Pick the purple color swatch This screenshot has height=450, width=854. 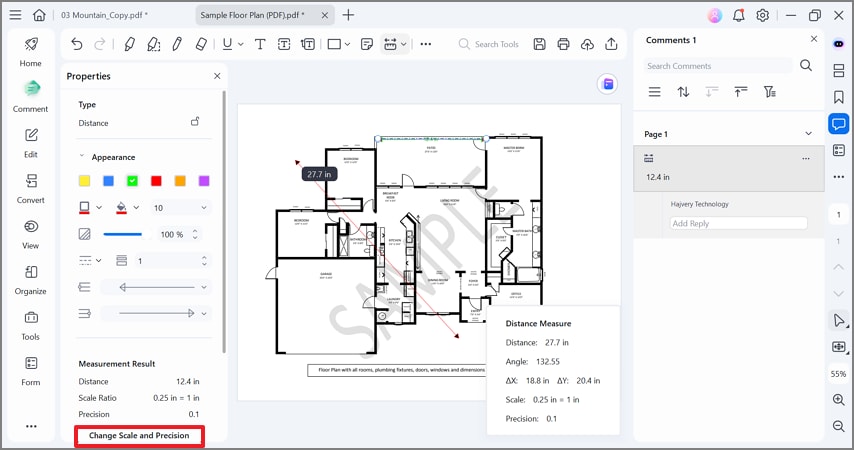[x=204, y=180]
